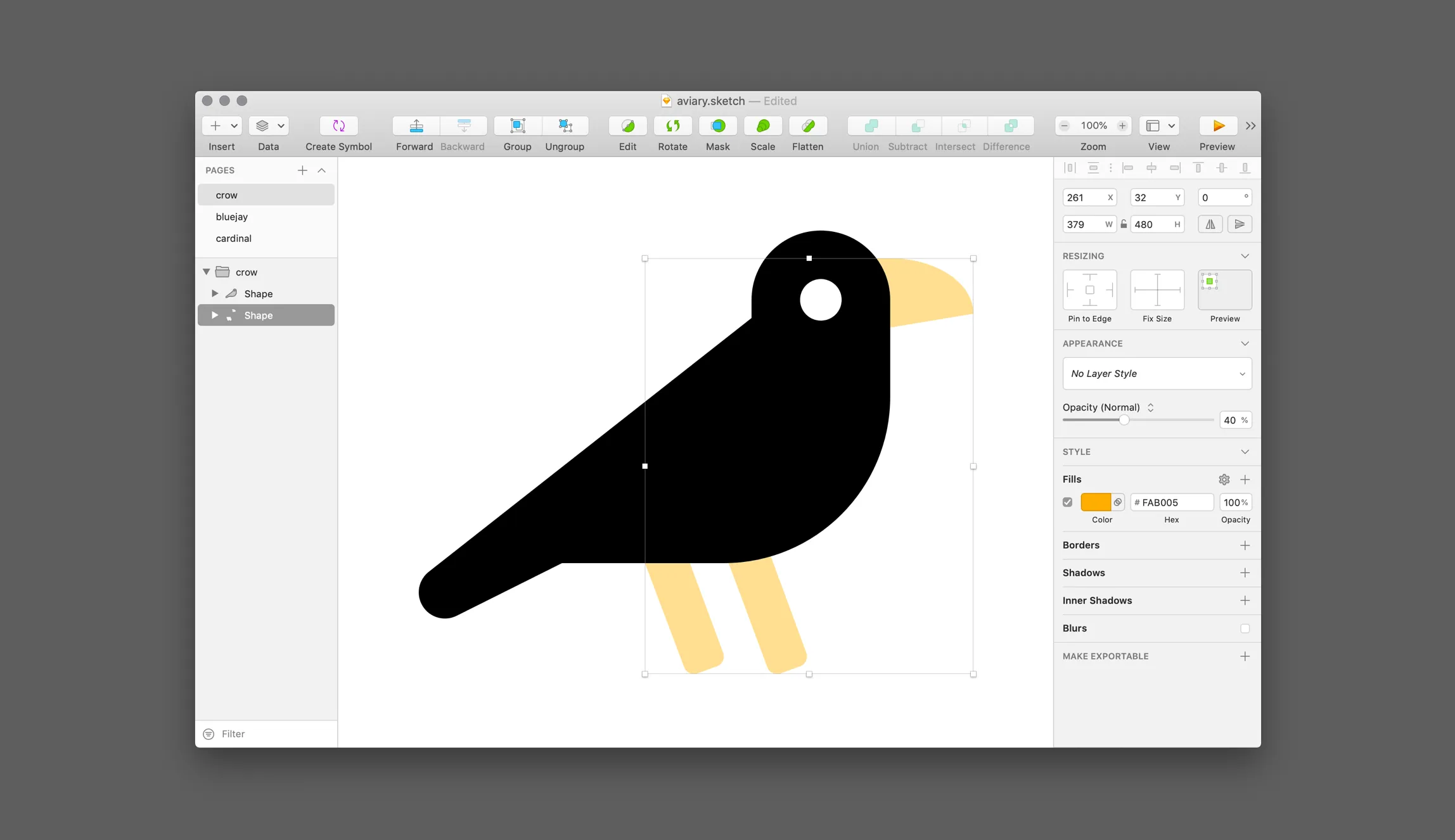
Task: Click the Rotate tool icon
Action: (672, 125)
